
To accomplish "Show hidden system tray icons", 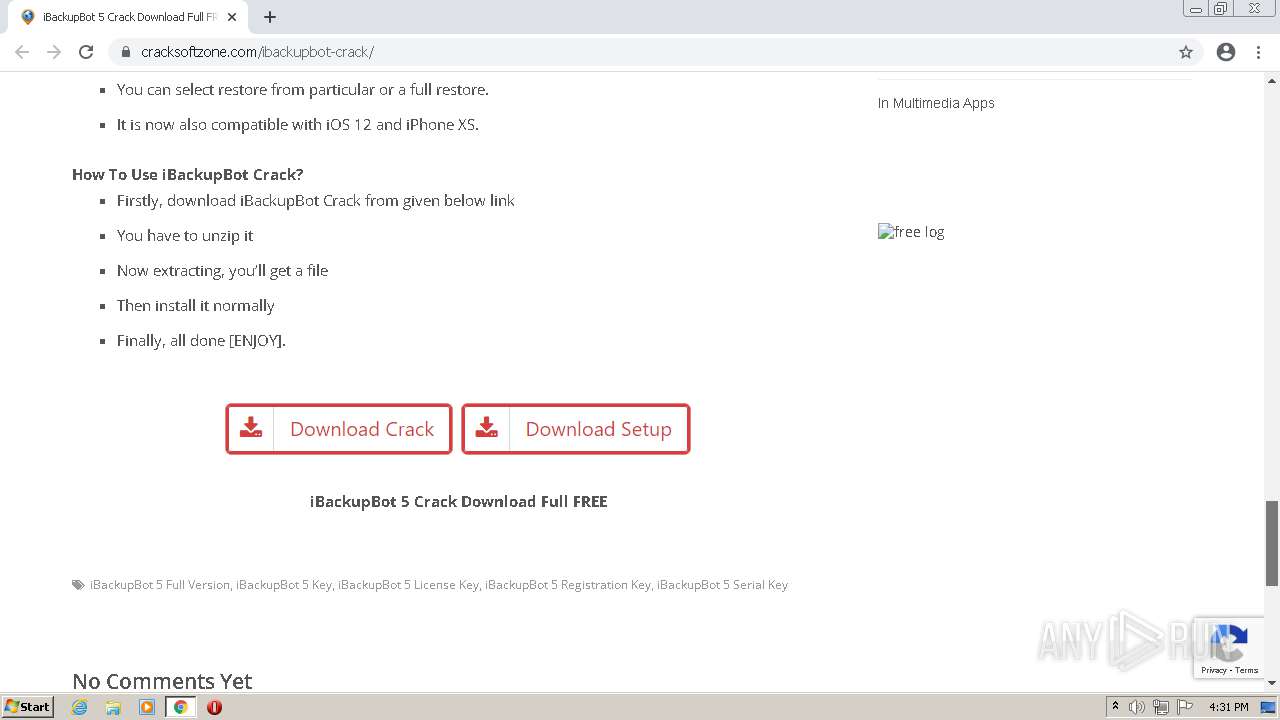I will pyautogui.click(x=1115, y=707).
